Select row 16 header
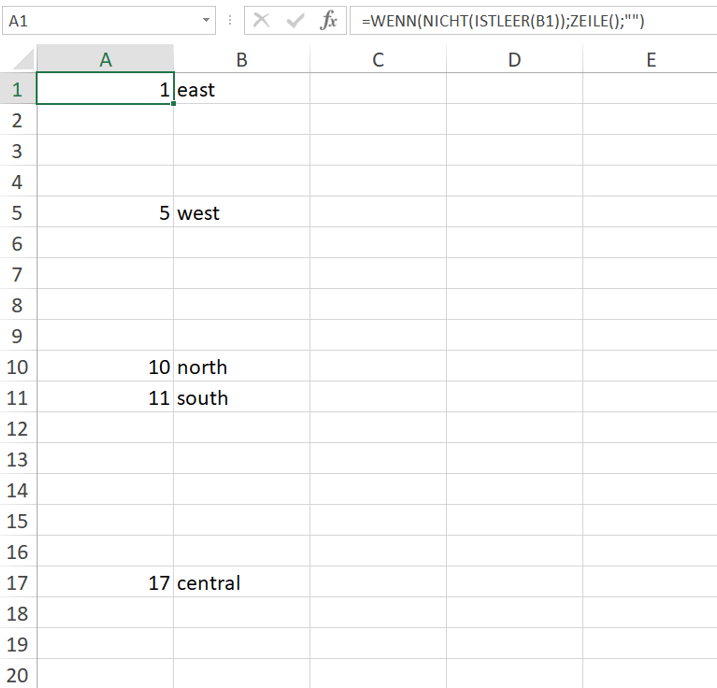 point(18,551)
